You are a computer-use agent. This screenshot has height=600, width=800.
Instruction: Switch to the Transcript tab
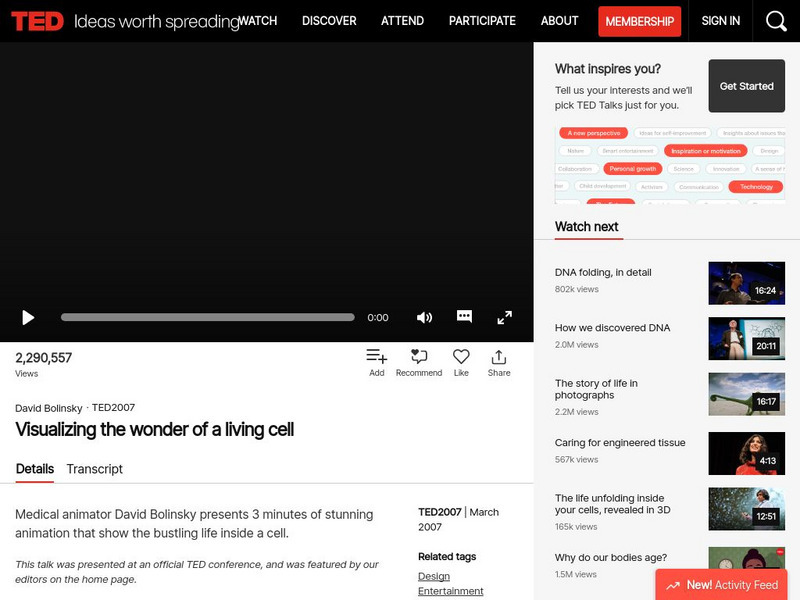pyautogui.click(x=93, y=469)
